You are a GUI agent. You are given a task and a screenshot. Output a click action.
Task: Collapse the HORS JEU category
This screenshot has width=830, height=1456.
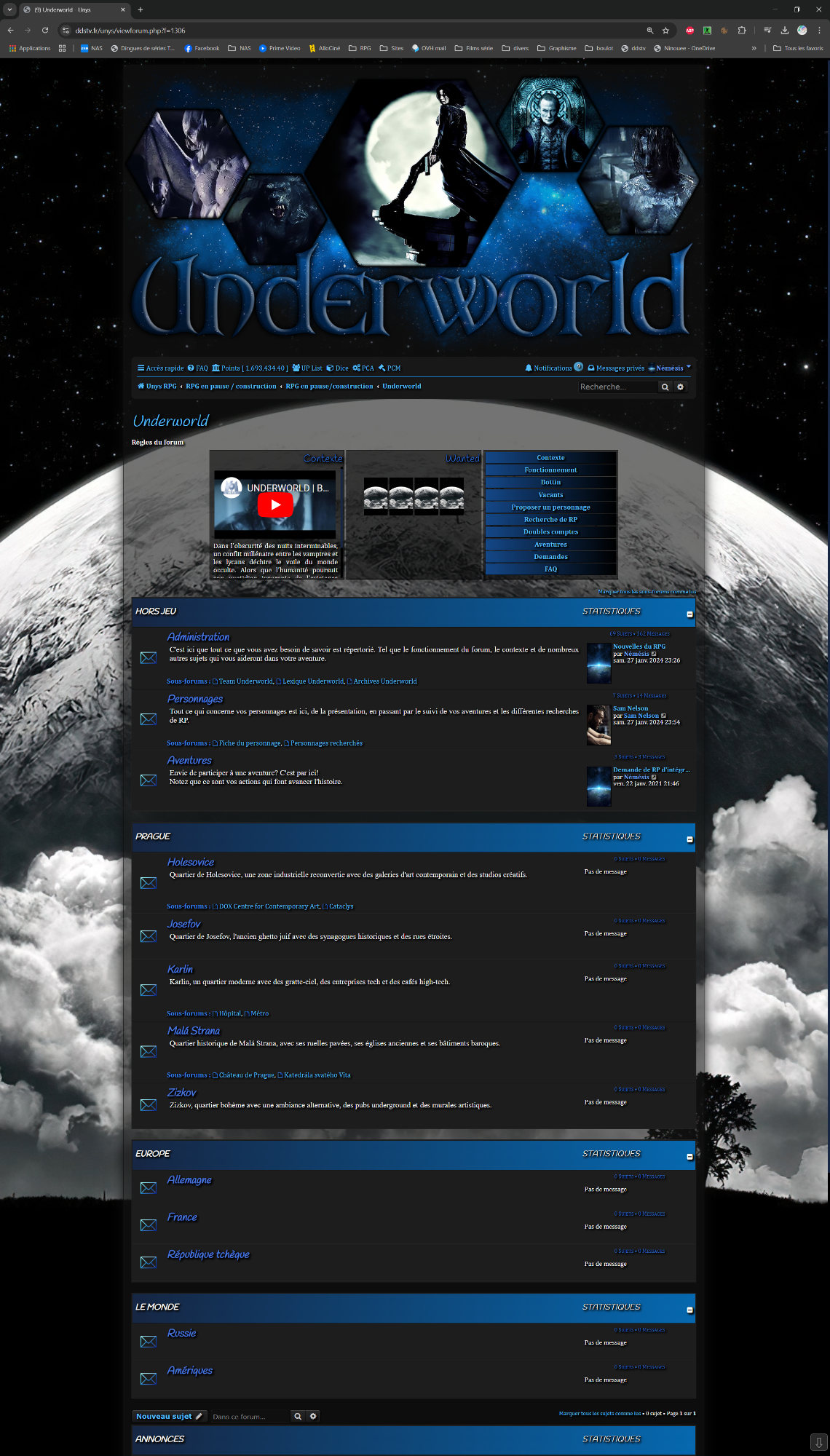pyautogui.click(x=689, y=614)
